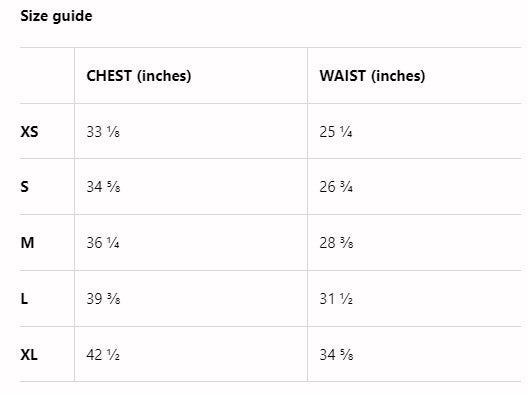Select XL chest value 42 ½

point(103,355)
